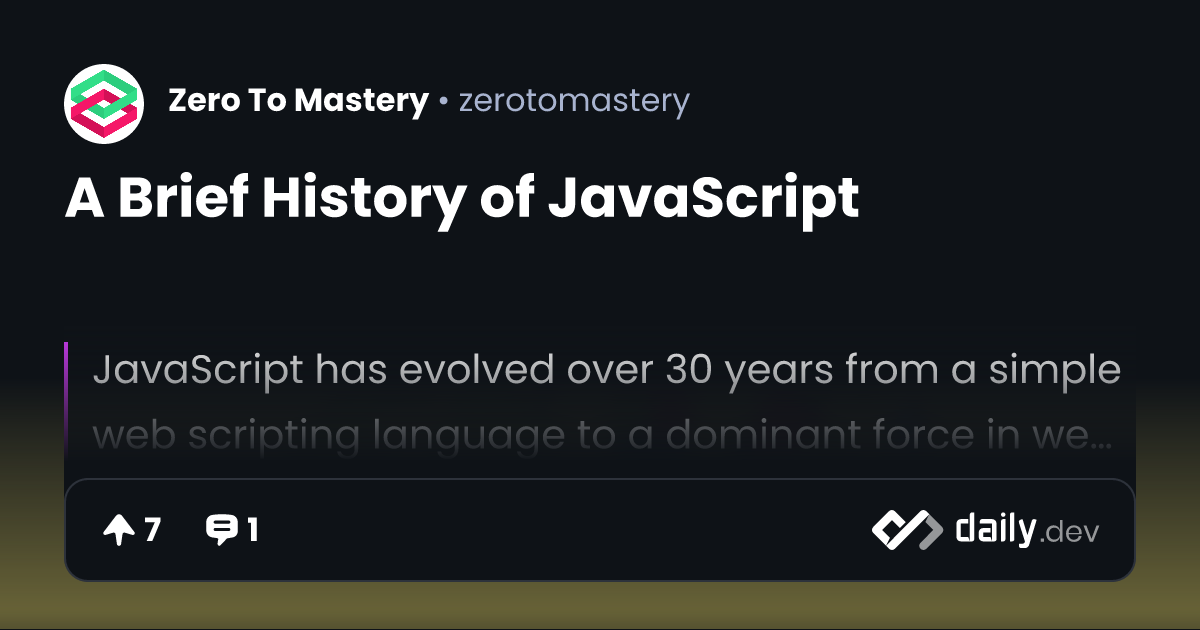This screenshot has height=630, width=1200.
Task: Click the upvote count showing 7
Action: (152, 530)
